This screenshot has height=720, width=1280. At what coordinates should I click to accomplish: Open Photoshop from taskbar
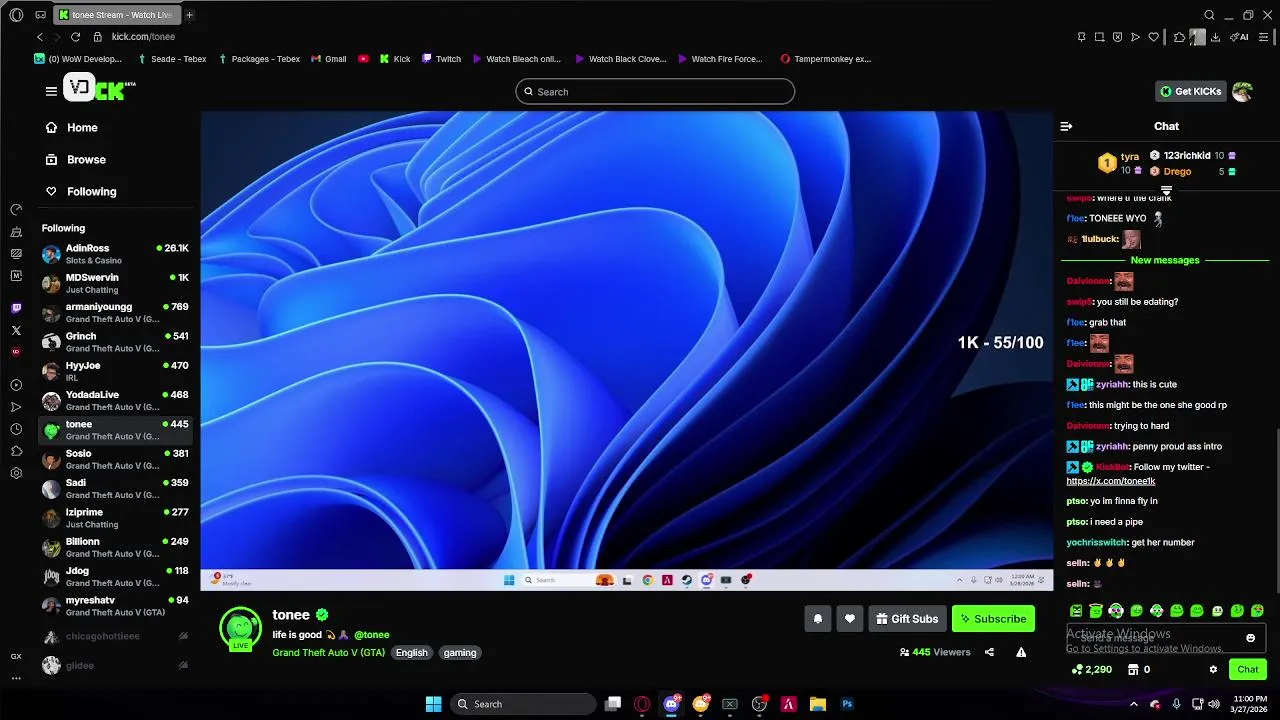(847, 704)
